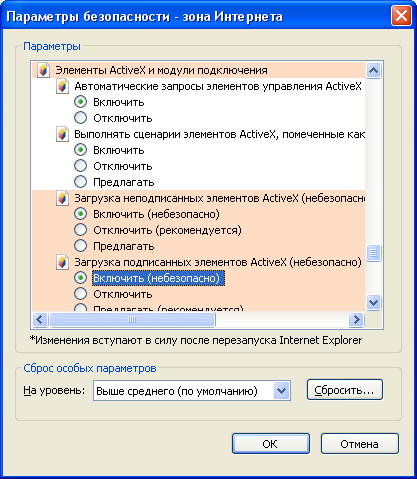Click the 'Отмена' button
This screenshot has height=479, width=417.
(x=360, y=444)
